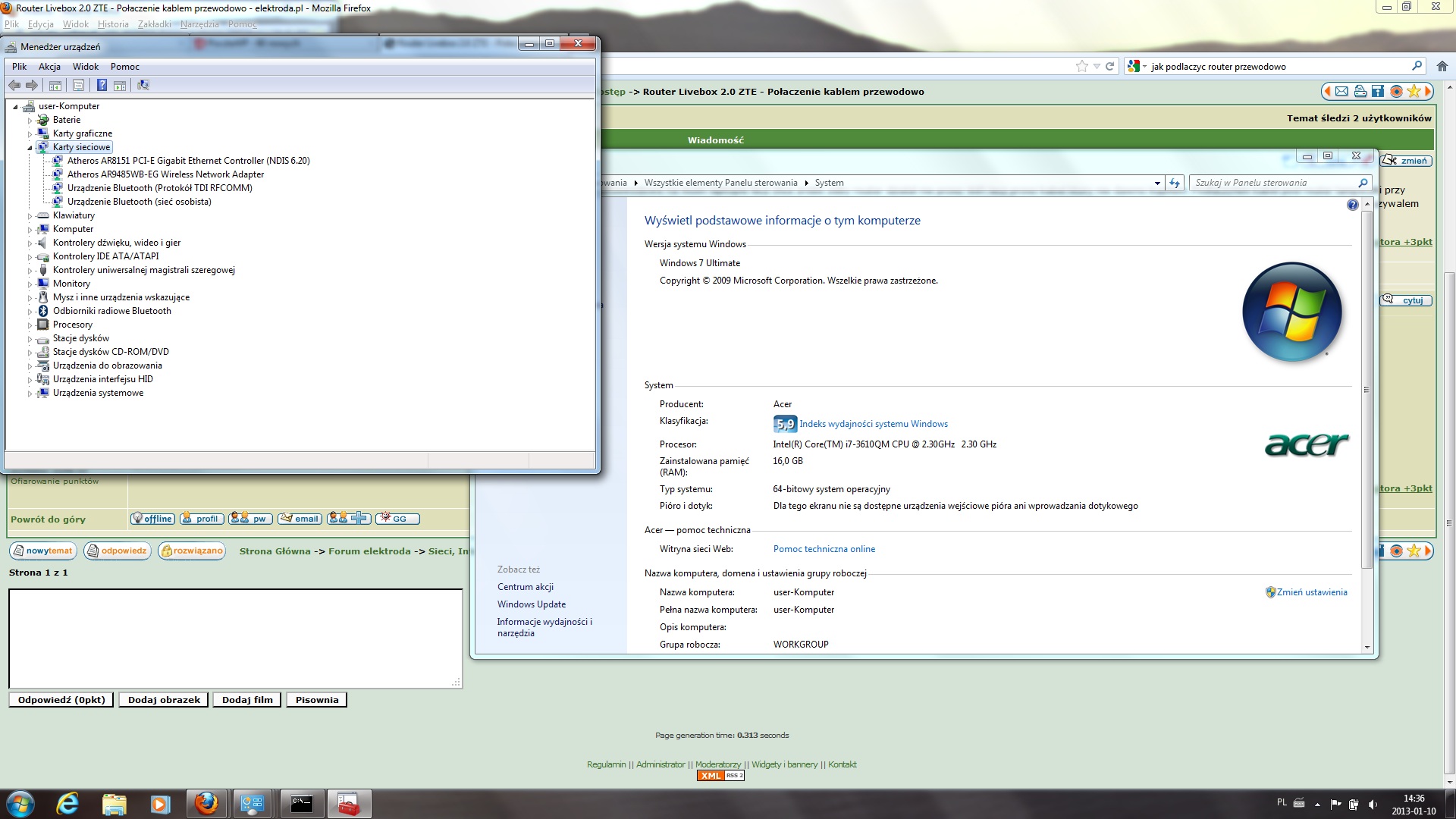This screenshot has height=819, width=1456.
Task: Open Device Manager properties toolbar icon
Action: [78, 85]
